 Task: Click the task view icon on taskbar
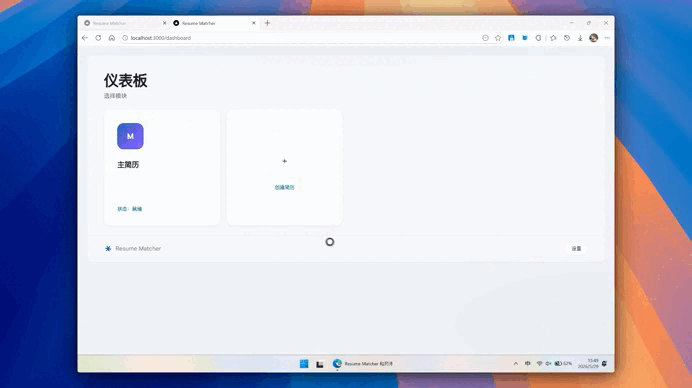[x=320, y=364]
